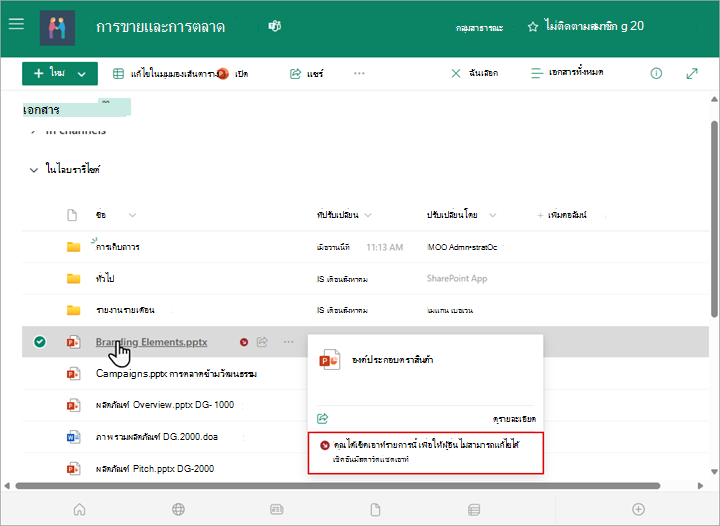Click the horizontal scrollbar thumb

pyautogui.click(x=338, y=486)
